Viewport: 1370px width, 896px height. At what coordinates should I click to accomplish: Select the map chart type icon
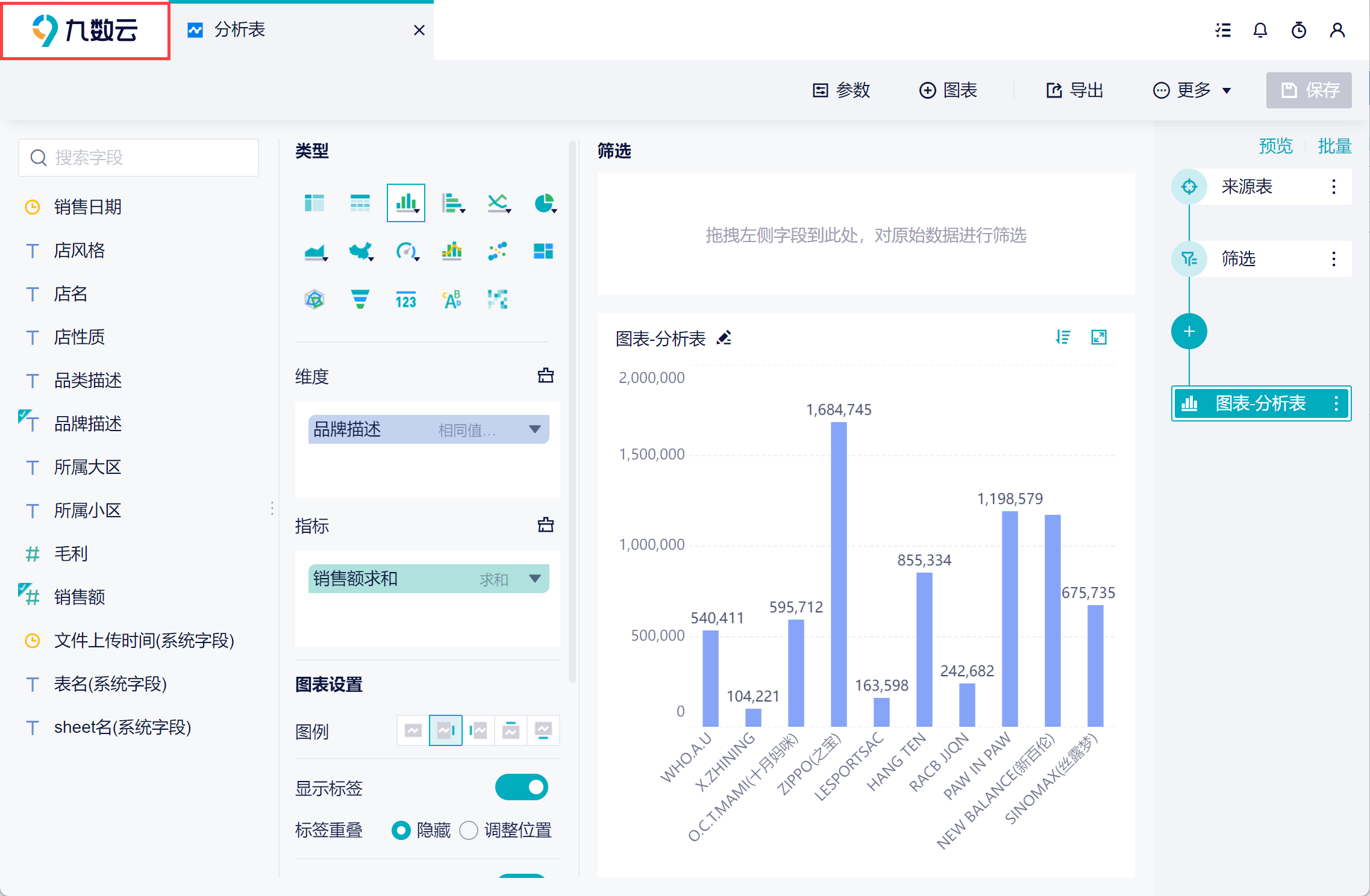tap(360, 251)
